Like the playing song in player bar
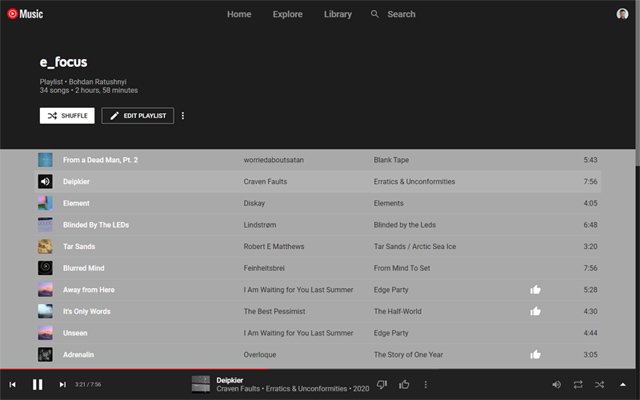The width and height of the screenshot is (640, 400). [404, 384]
